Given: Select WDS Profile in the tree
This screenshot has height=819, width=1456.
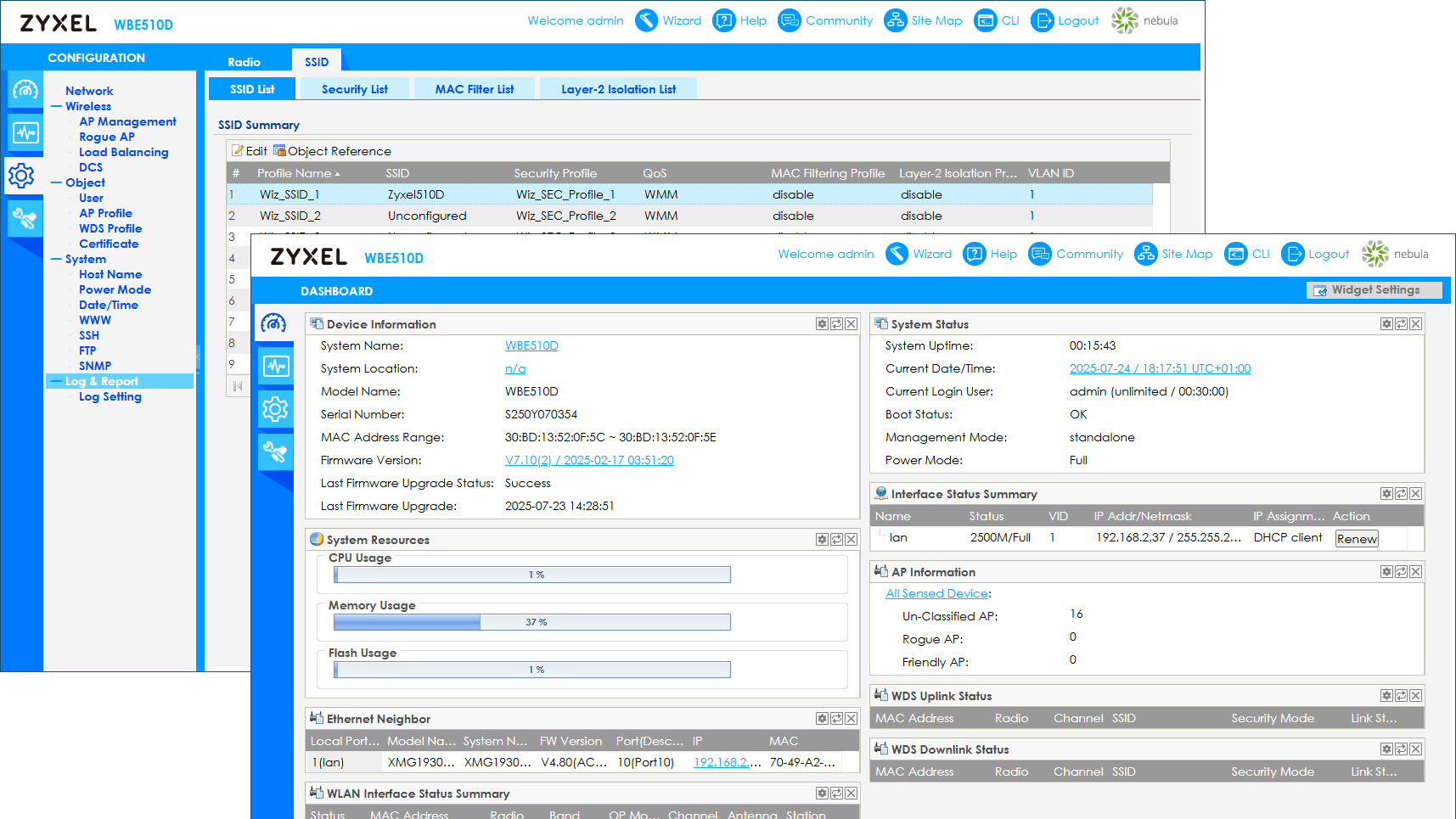Looking at the screenshot, I should coord(110,228).
